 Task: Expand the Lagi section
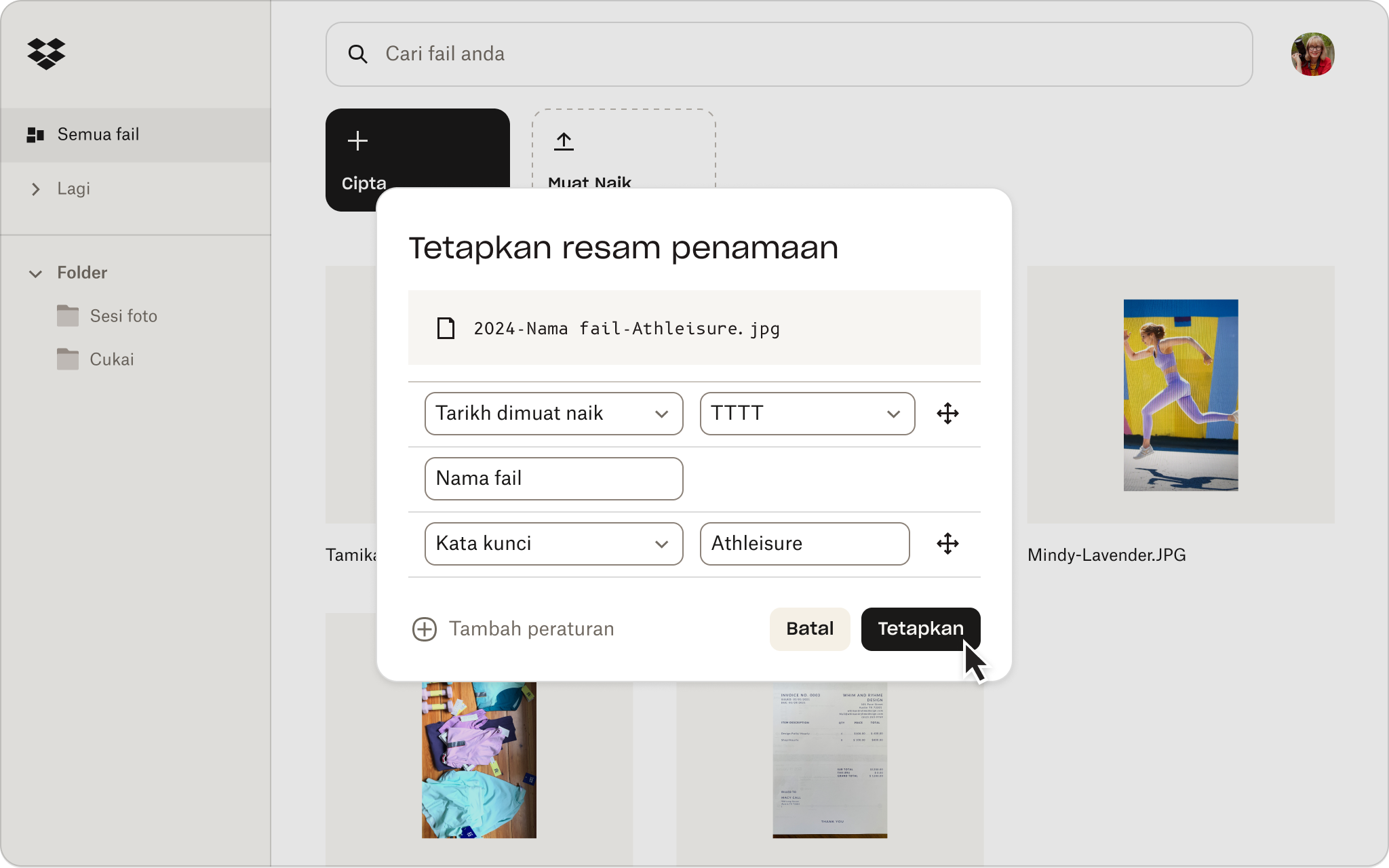point(36,189)
